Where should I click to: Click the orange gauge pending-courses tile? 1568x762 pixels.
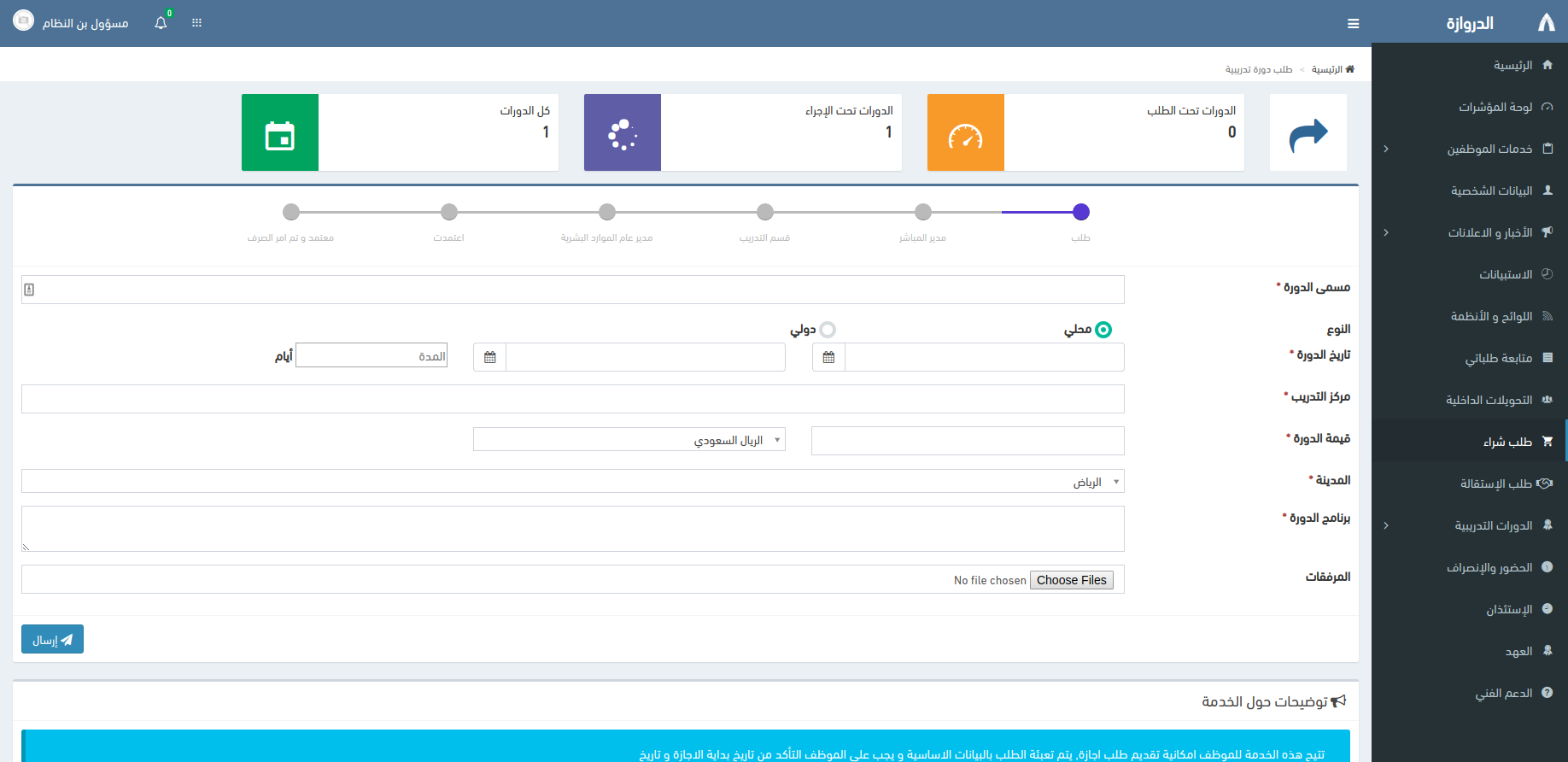pos(965,133)
